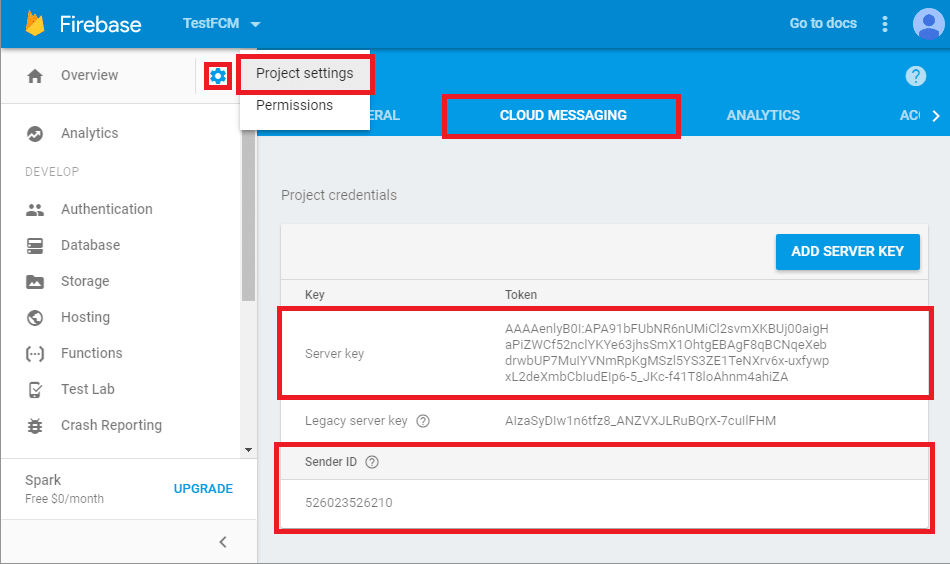Click the Upgrade plan link
Viewport: 950px width, 564px height.
(x=203, y=489)
